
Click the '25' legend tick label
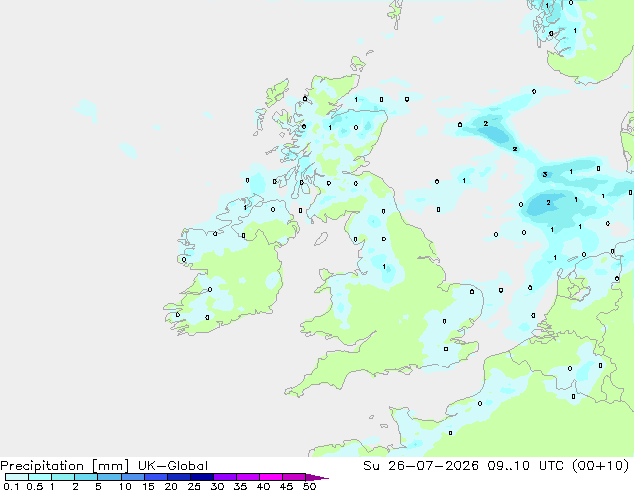coord(194,486)
